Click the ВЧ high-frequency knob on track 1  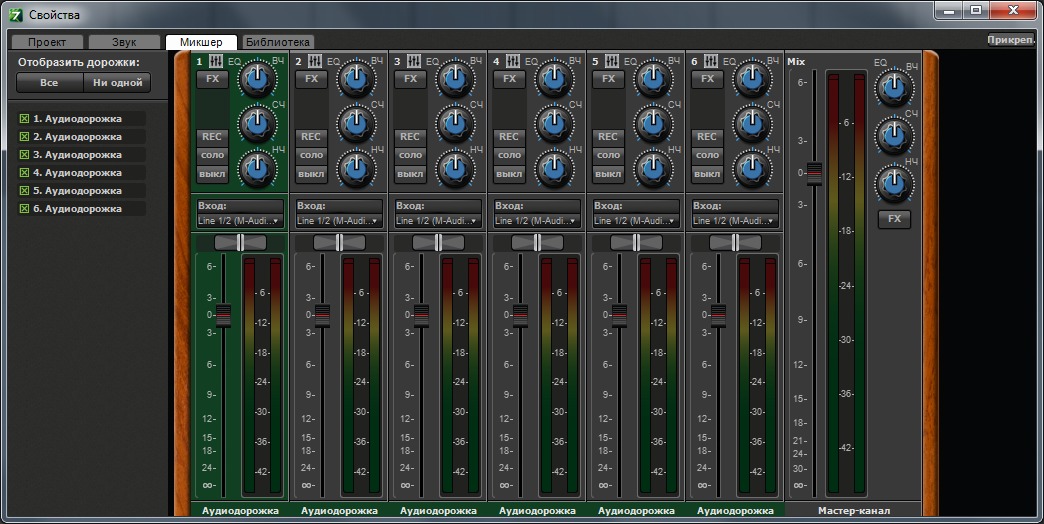257,79
